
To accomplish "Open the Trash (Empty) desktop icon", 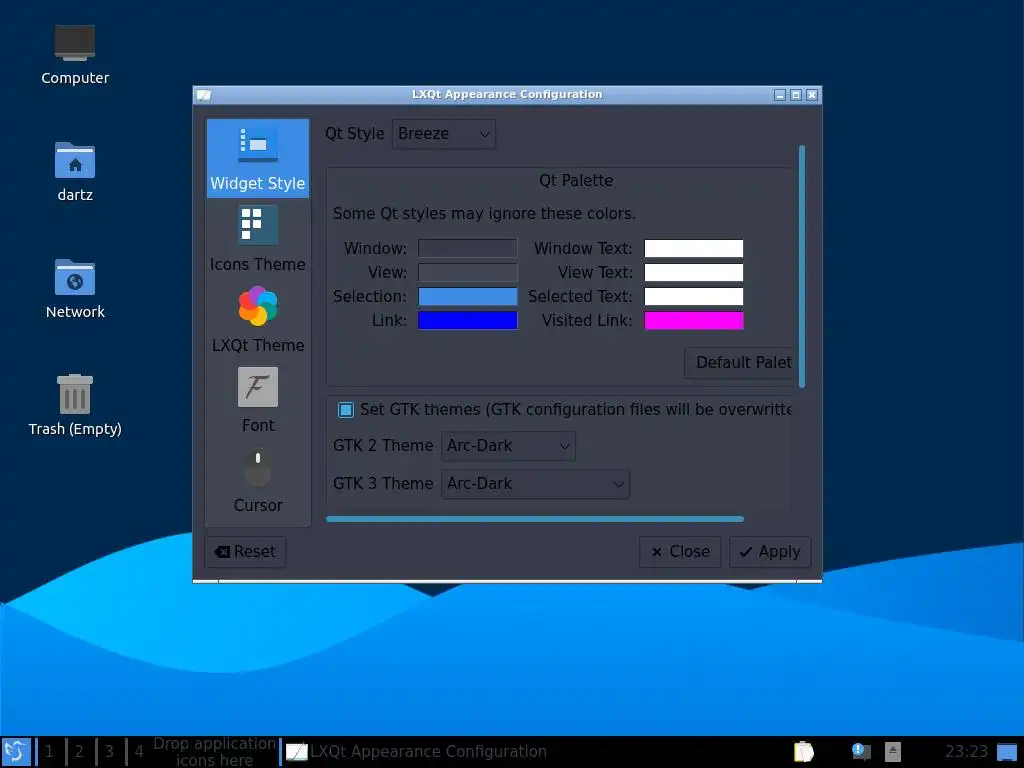I will click(x=75, y=406).
